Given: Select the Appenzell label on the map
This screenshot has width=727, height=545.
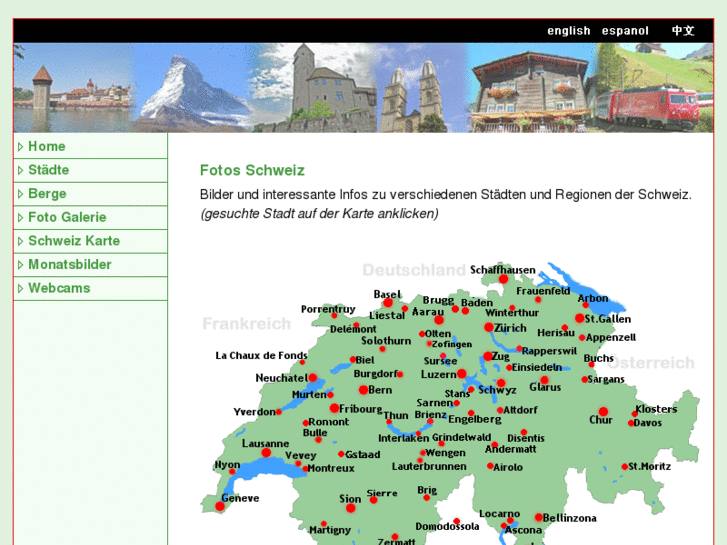Looking at the screenshot, I should [611, 338].
